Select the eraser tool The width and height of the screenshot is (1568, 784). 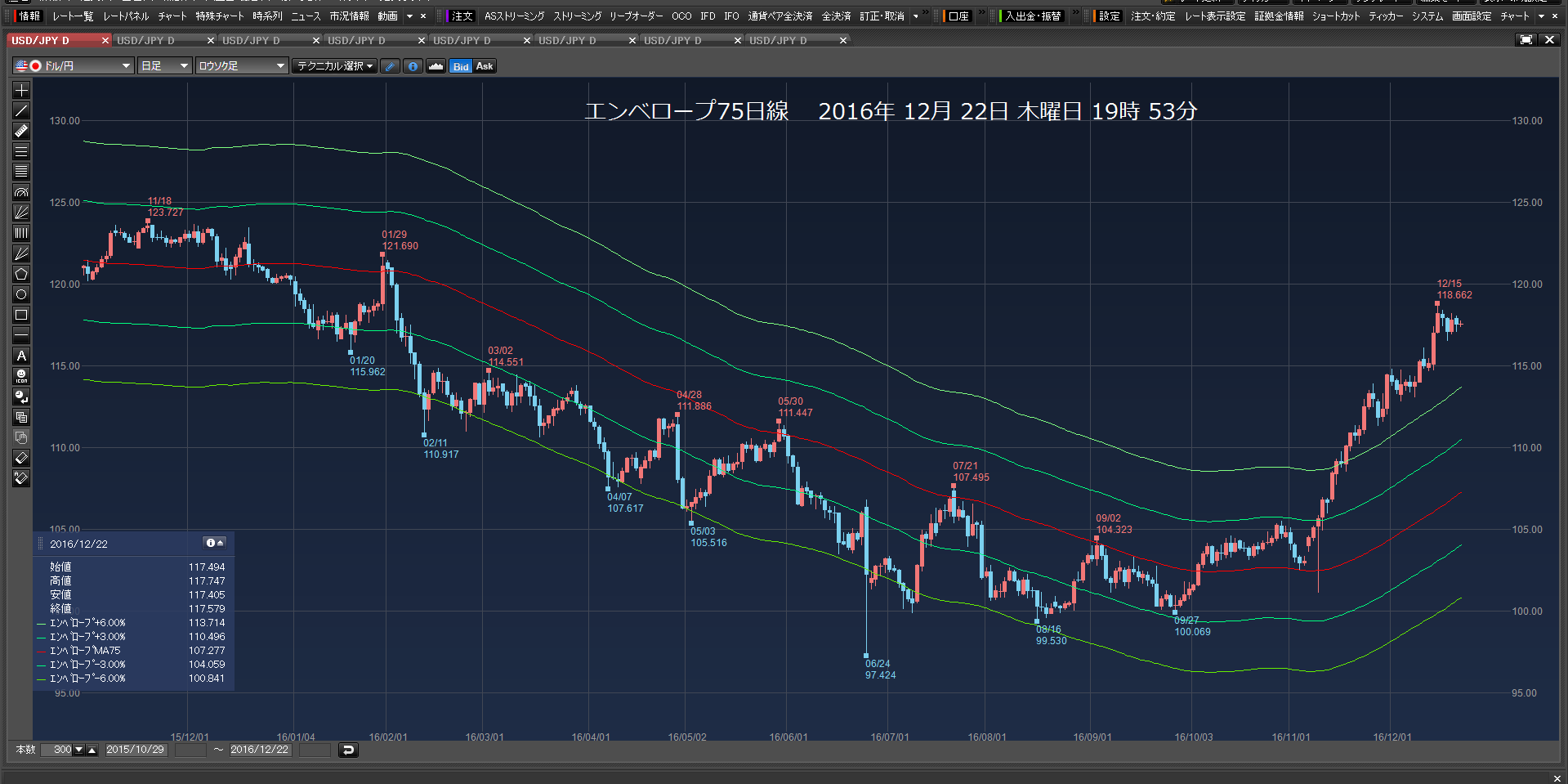pos(21,458)
